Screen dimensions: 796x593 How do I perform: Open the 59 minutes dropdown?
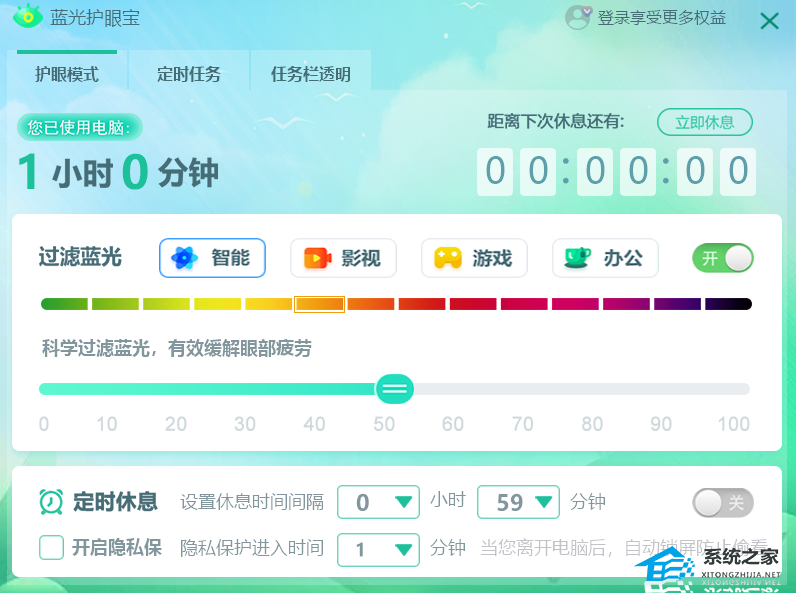click(518, 502)
